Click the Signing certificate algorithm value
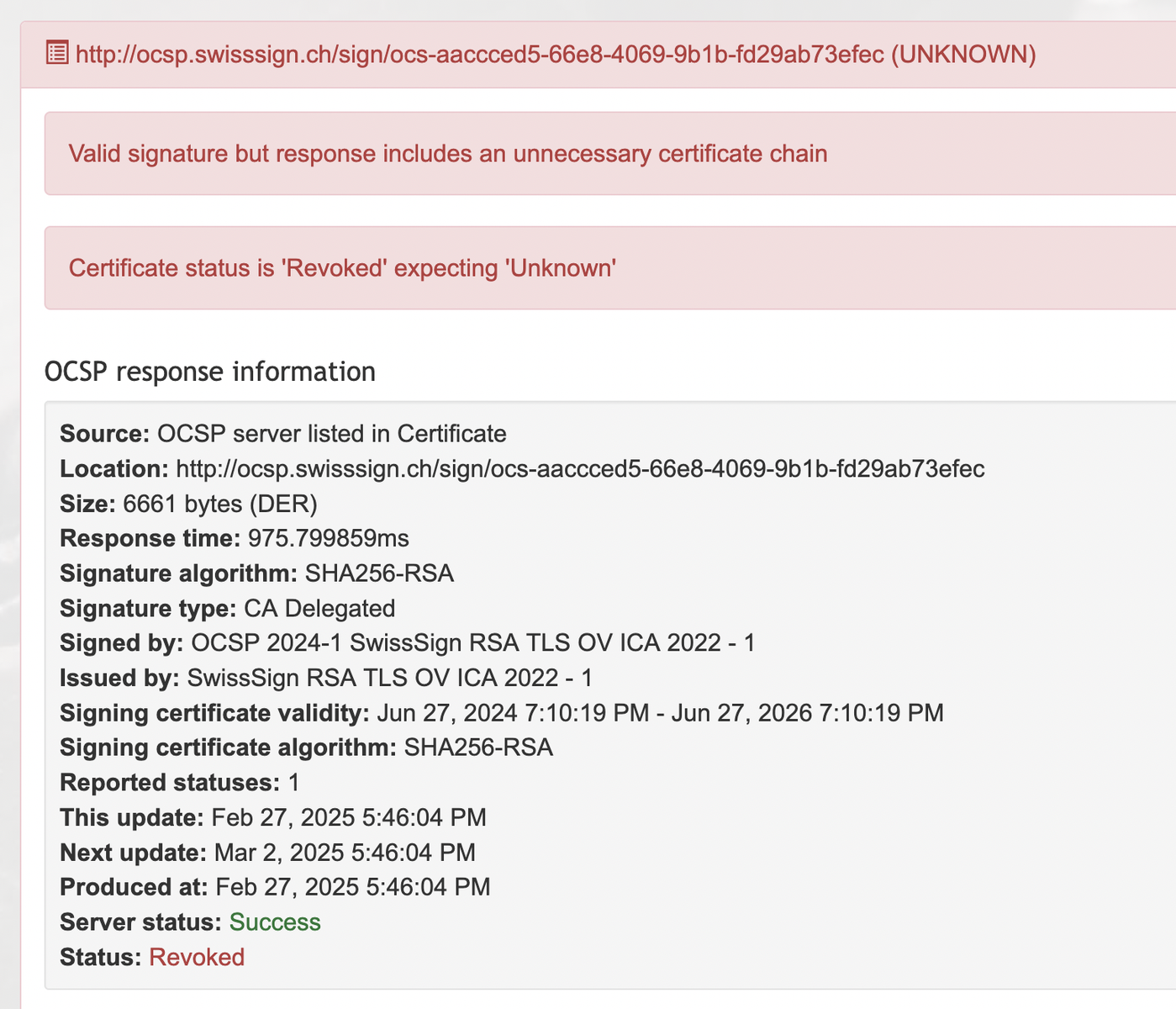The height and width of the screenshot is (1009, 1176). coord(478,748)
